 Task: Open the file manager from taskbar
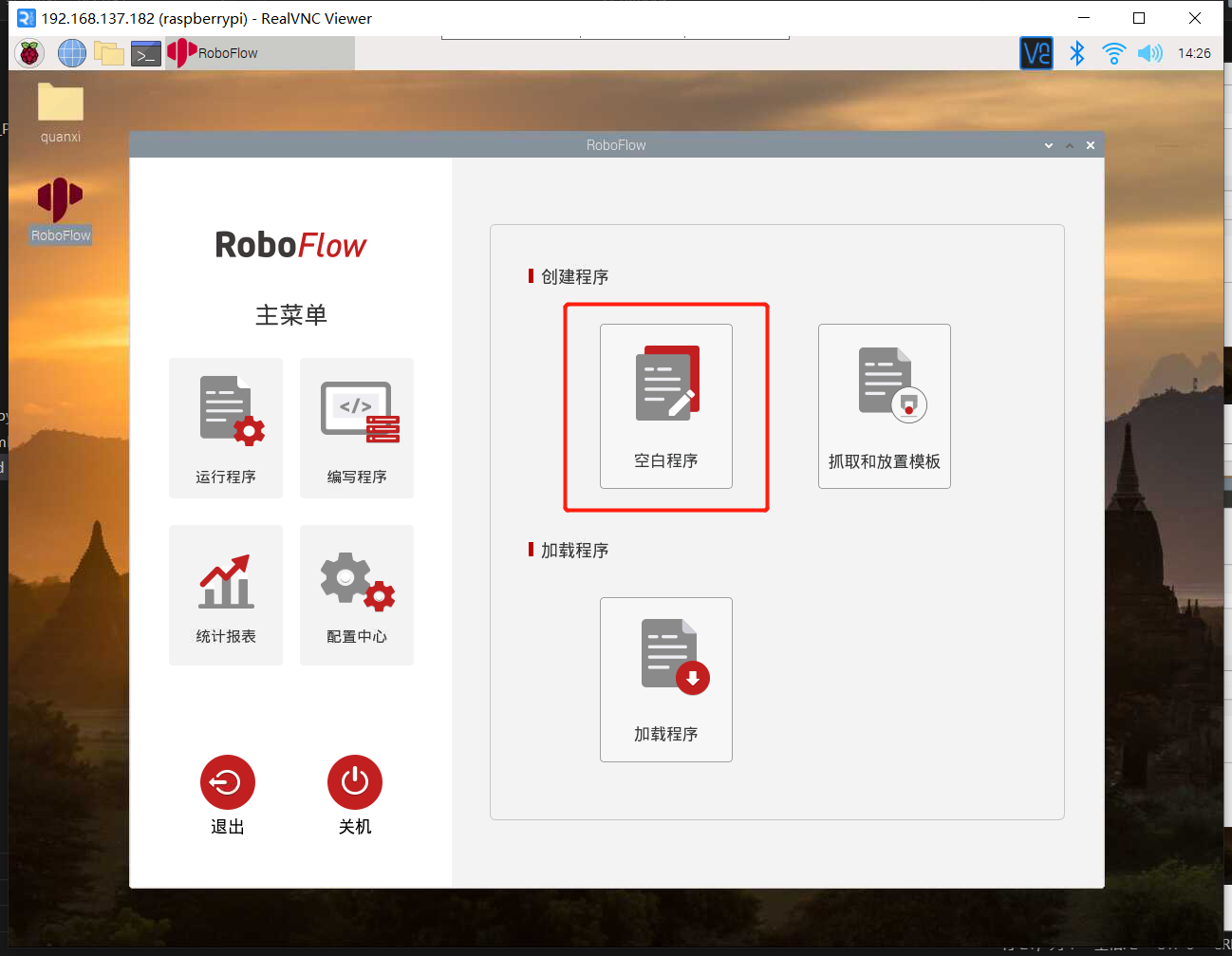click(109, 53)
